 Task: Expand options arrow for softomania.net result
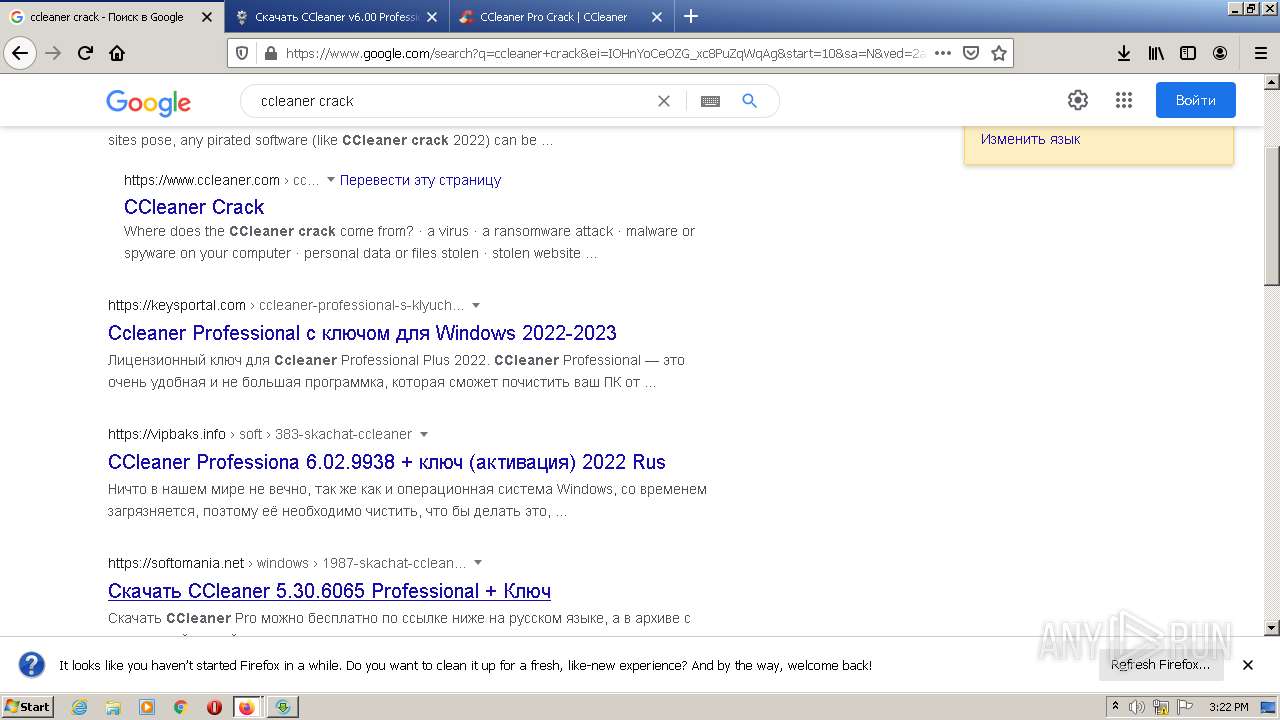point(478,563)
